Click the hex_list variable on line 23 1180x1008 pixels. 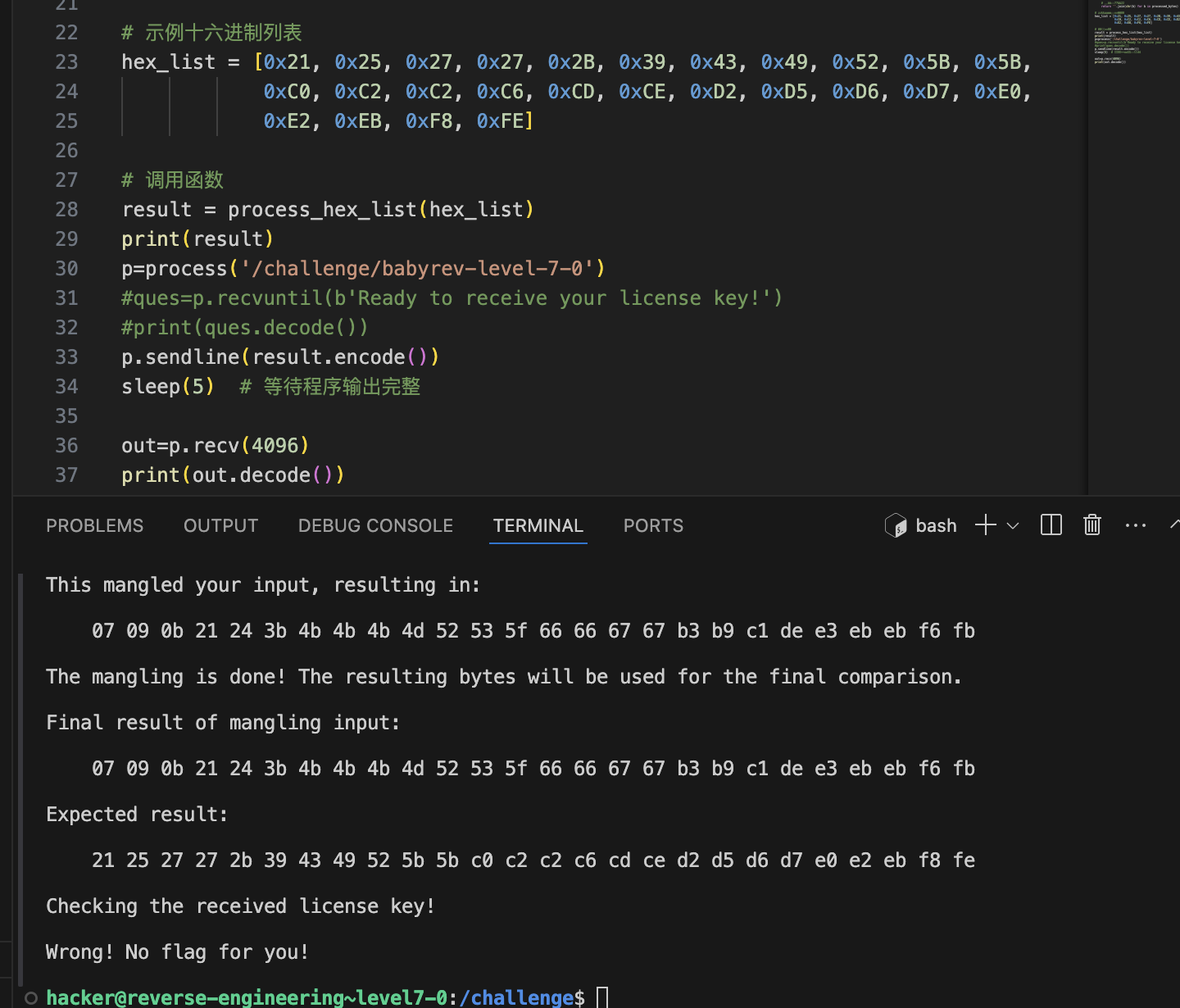(168, 62)
